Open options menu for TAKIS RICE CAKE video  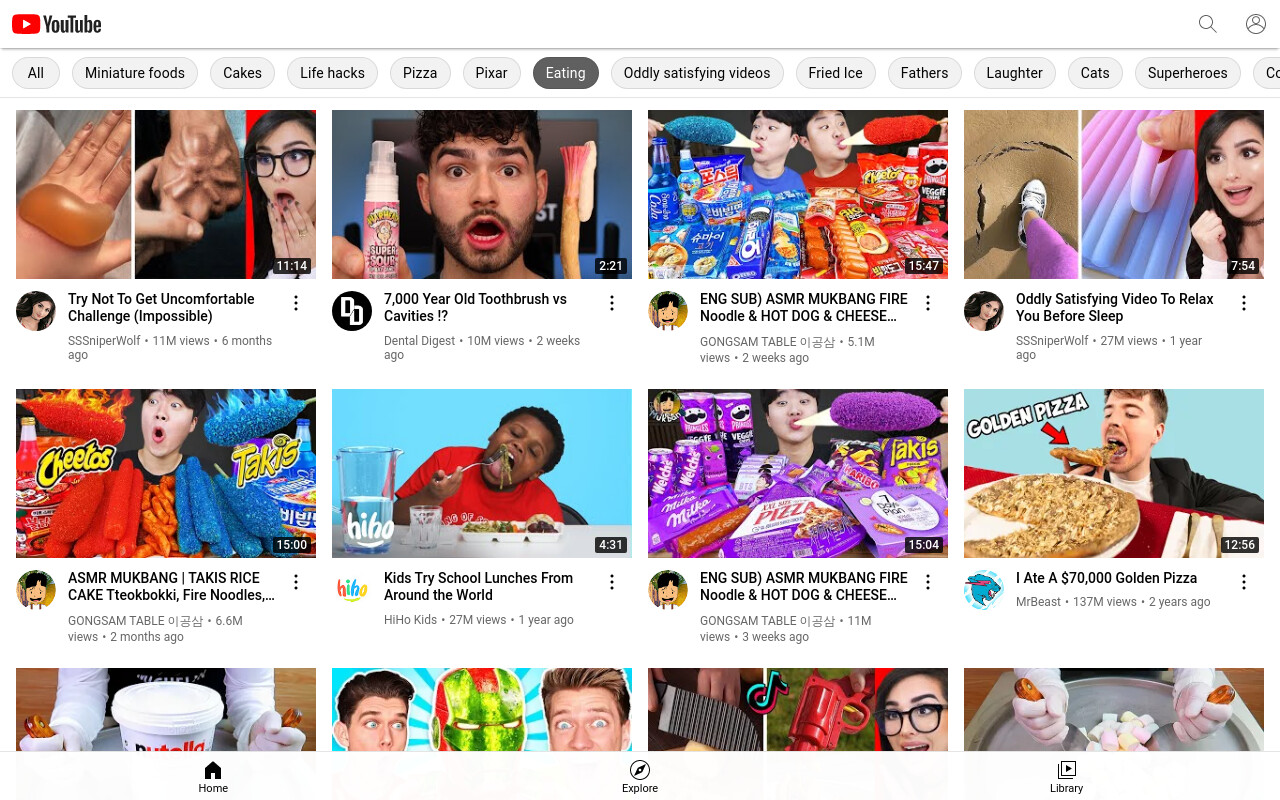click(296, 582)
